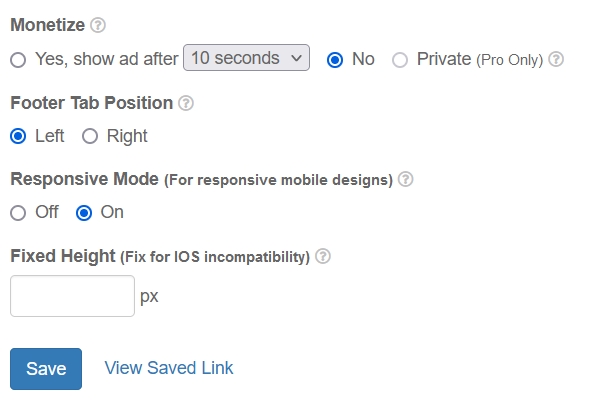
Task: Click the Fixed Height pixel input field
Action: pyautogui.click(x=72, y=296)
